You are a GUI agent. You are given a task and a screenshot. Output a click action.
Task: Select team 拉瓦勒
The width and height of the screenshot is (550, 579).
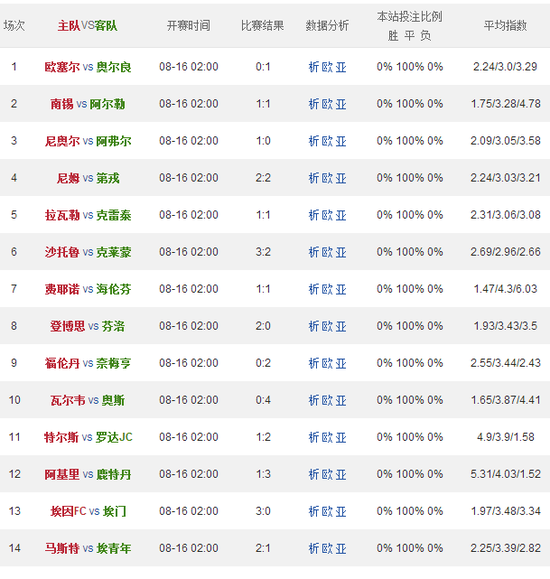click(62, 215)
